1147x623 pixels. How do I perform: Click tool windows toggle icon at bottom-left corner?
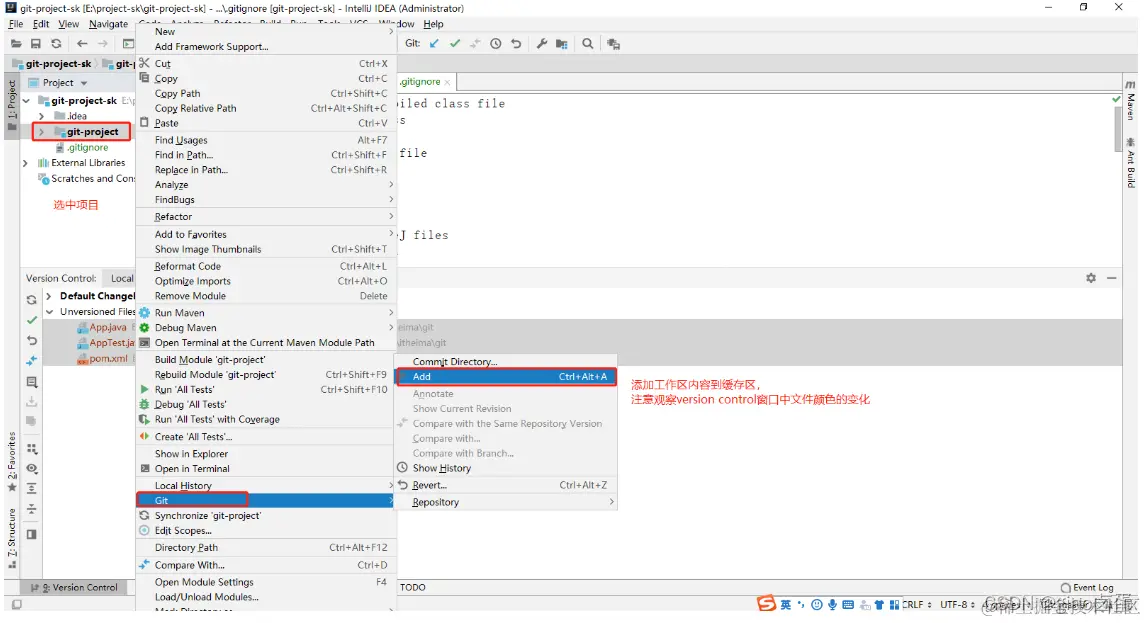pyautogui.click(x=16, y=605)
